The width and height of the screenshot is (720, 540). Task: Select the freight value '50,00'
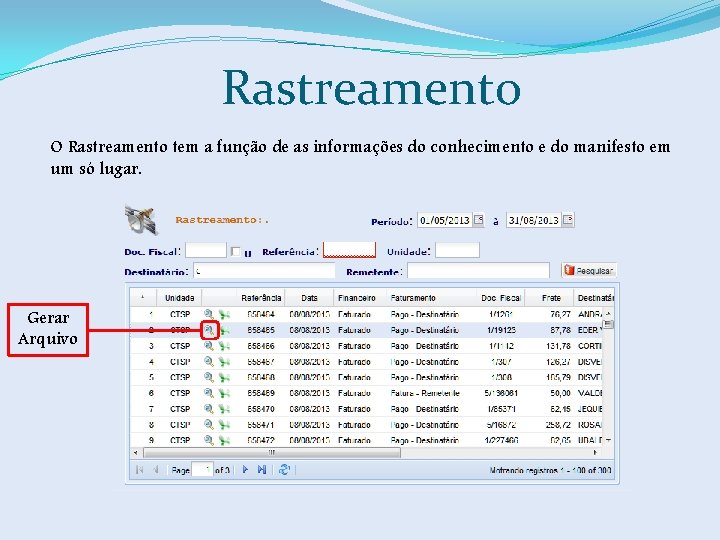(560, 393)
